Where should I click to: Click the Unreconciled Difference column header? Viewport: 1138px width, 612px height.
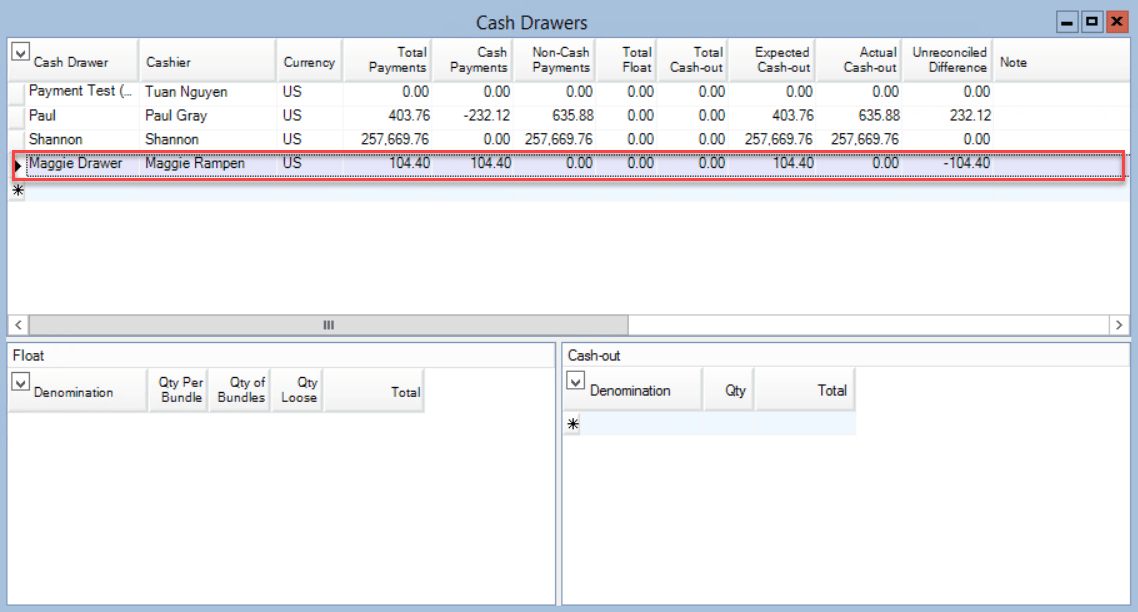948,59
